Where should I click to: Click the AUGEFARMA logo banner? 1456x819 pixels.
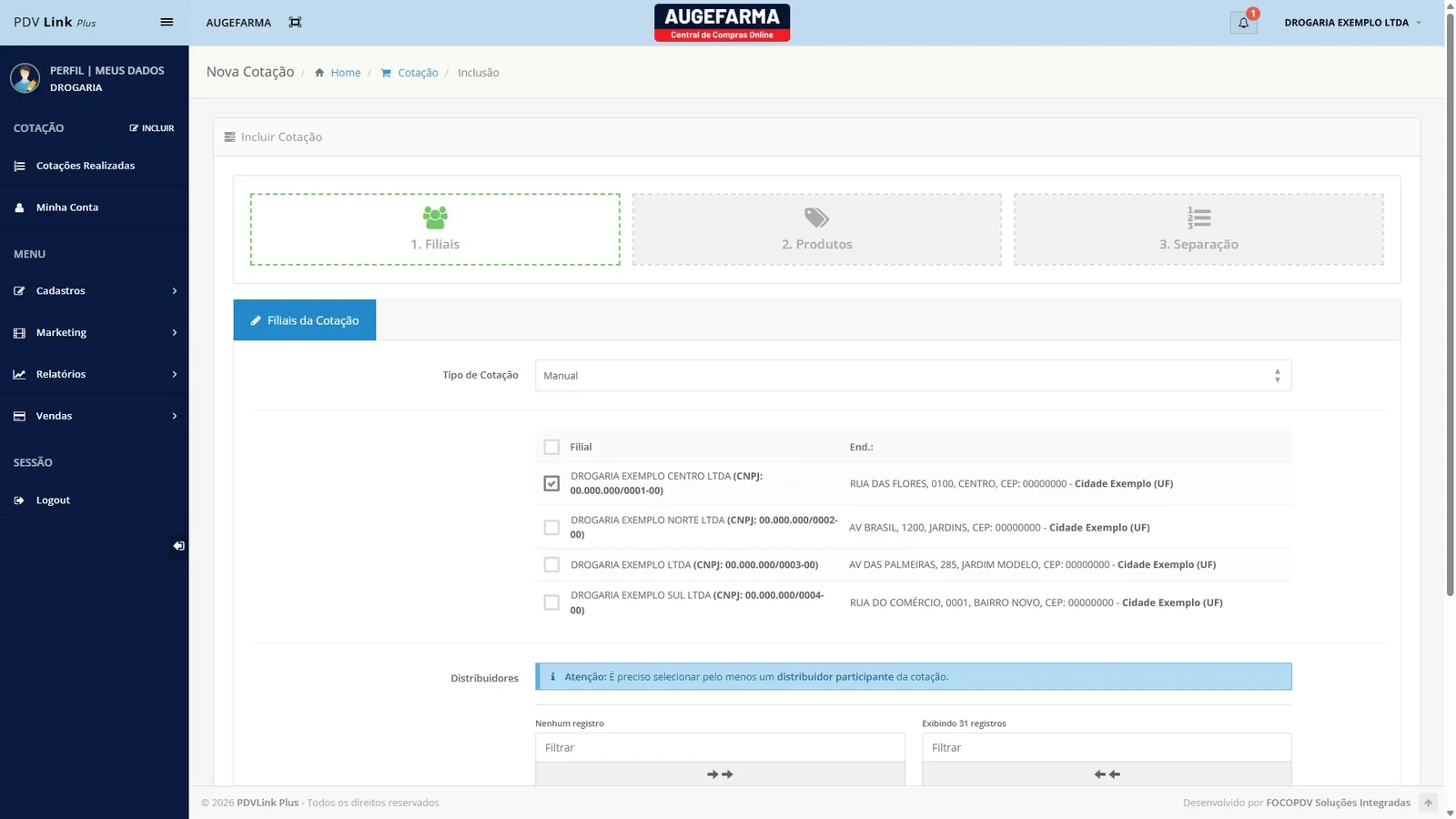[722, 23]
